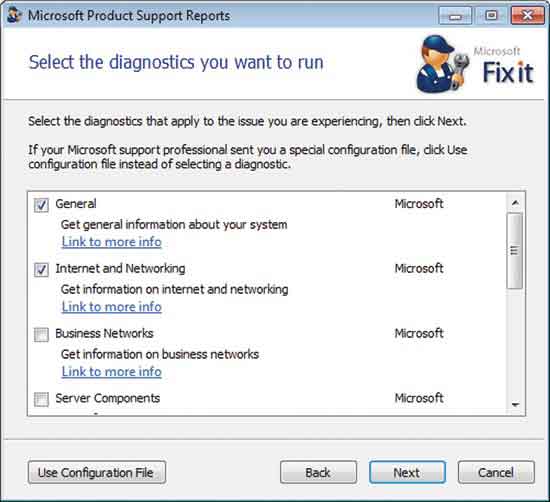
Task: Maximize the Product Support Reports window
Action: pos(491,16)
